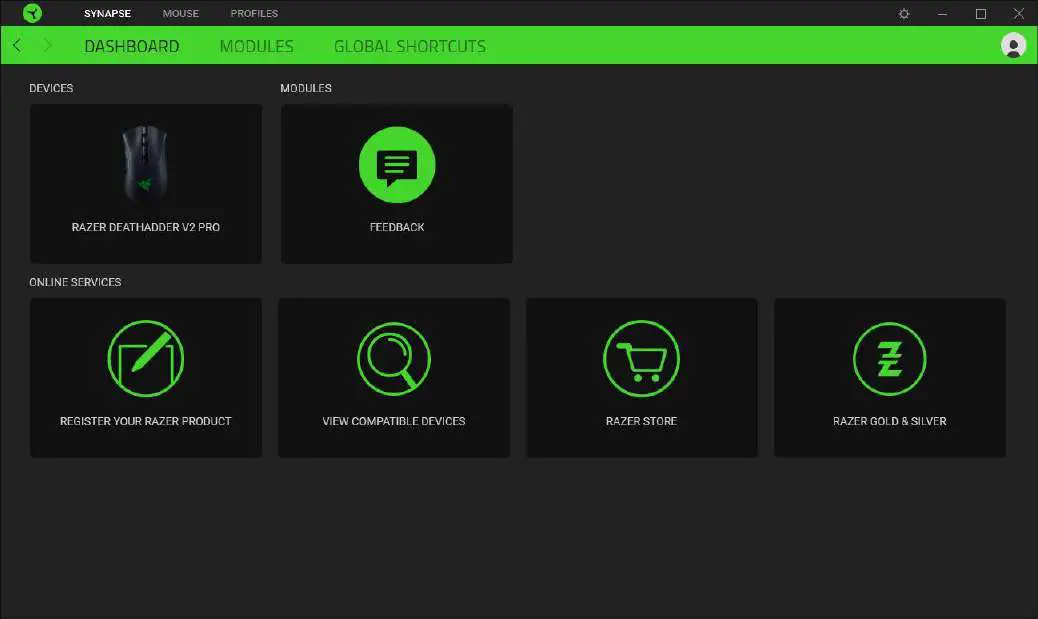Image resolution: width=1038 pixels, height=619 pixels.
Task: Go back with the left arrow
Action: (17, 46)
